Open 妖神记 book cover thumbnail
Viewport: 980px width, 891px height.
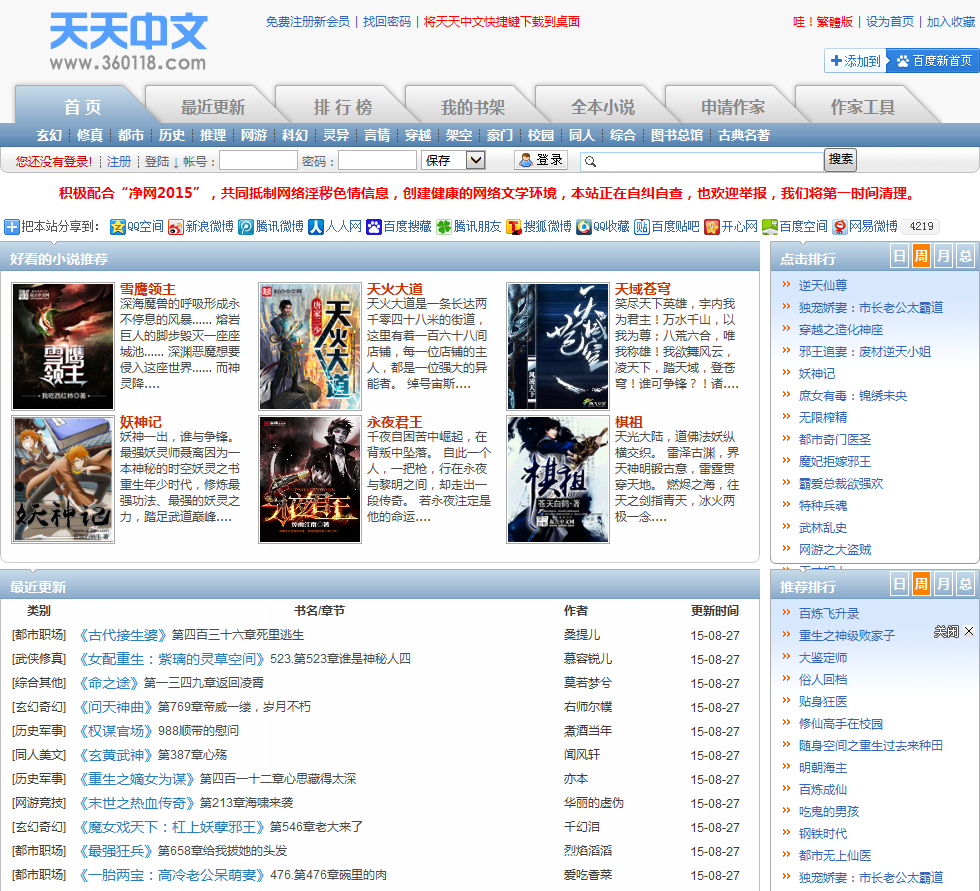pos(62,479)
